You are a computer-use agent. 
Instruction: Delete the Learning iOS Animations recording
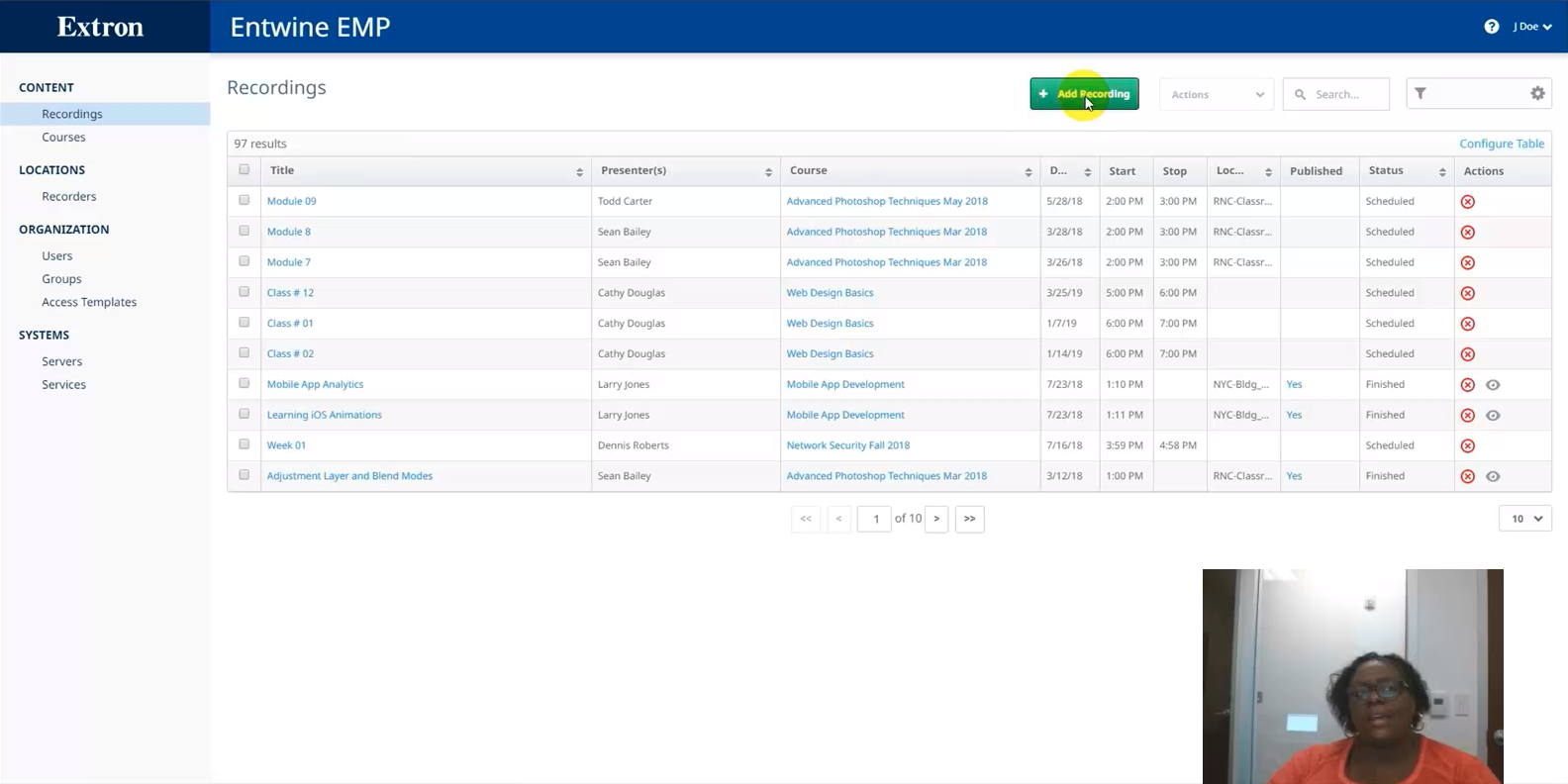click(x=1468, y=416)
